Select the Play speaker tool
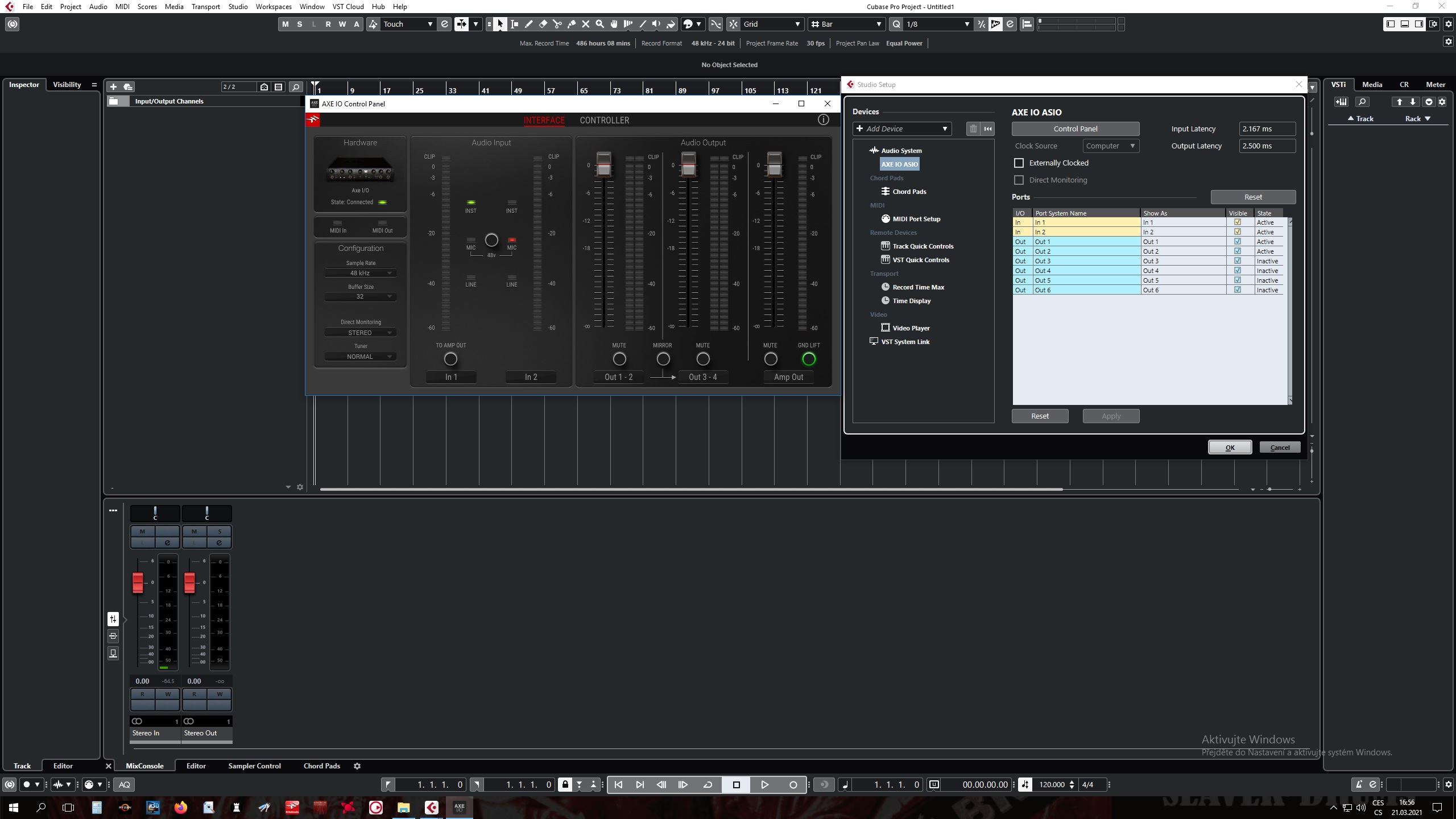1456x819 pixels. (657, 24)
